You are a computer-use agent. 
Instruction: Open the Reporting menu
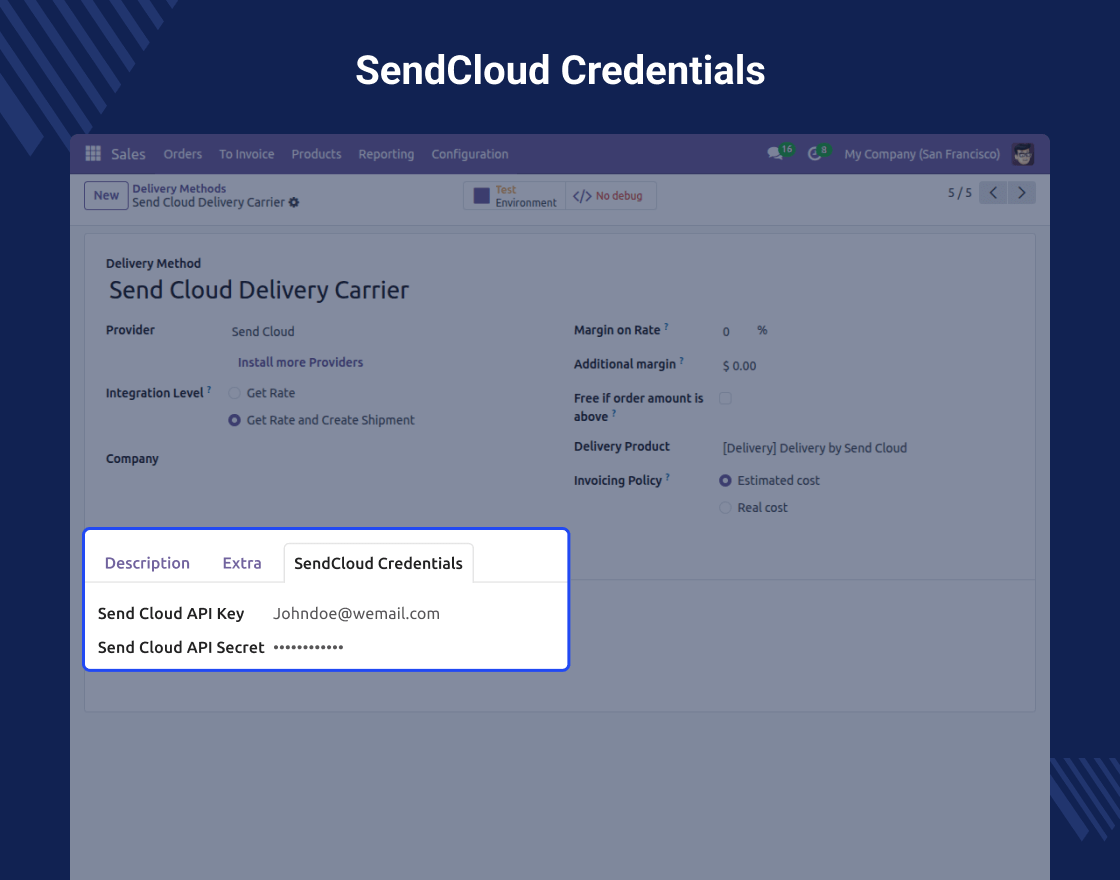pyautogui.click(x=386, y=154)
